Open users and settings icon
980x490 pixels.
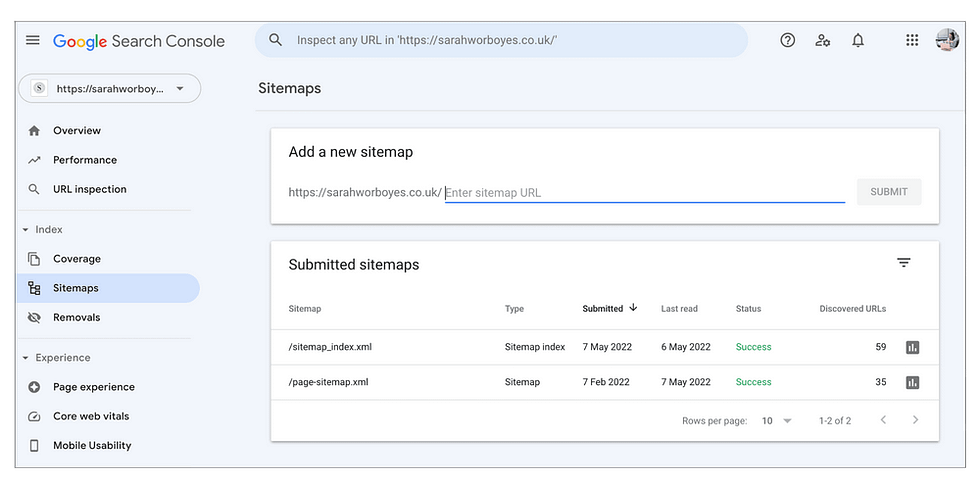[x=822, y=41]
